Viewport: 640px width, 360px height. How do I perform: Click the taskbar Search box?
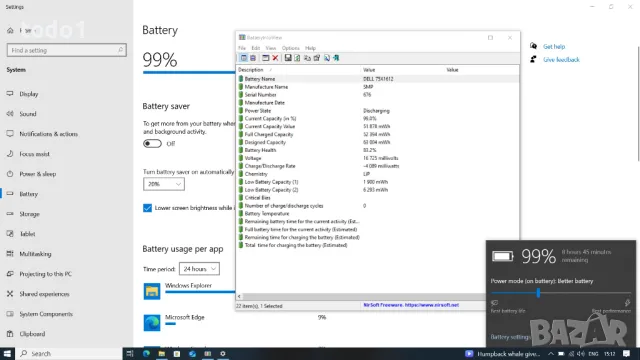[69, 354]
